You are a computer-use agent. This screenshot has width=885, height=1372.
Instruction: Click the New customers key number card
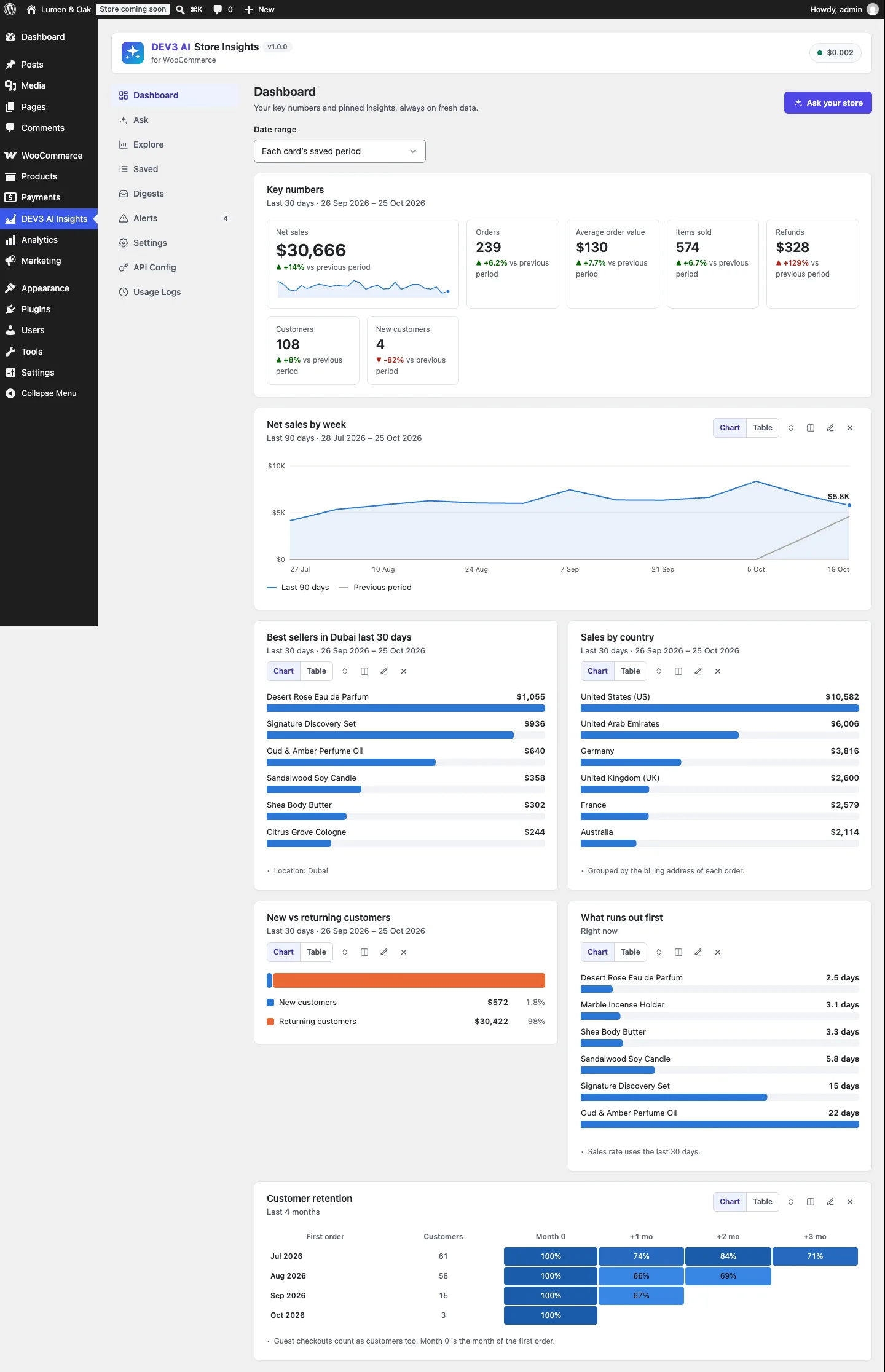(x=412, y=350)
